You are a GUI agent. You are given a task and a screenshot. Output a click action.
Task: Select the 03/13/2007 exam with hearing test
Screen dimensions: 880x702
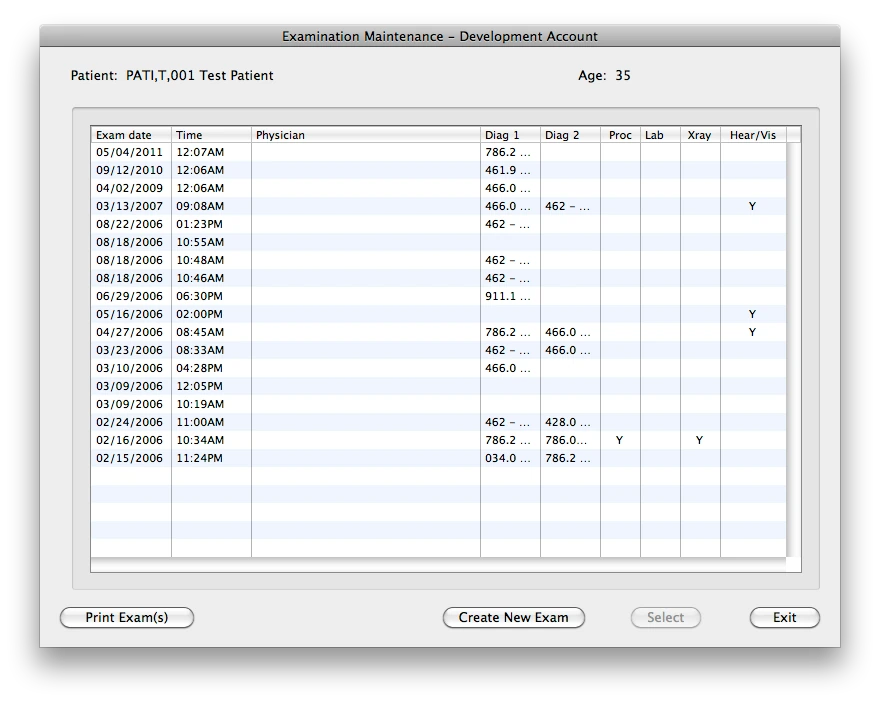(x=300, y=206)
